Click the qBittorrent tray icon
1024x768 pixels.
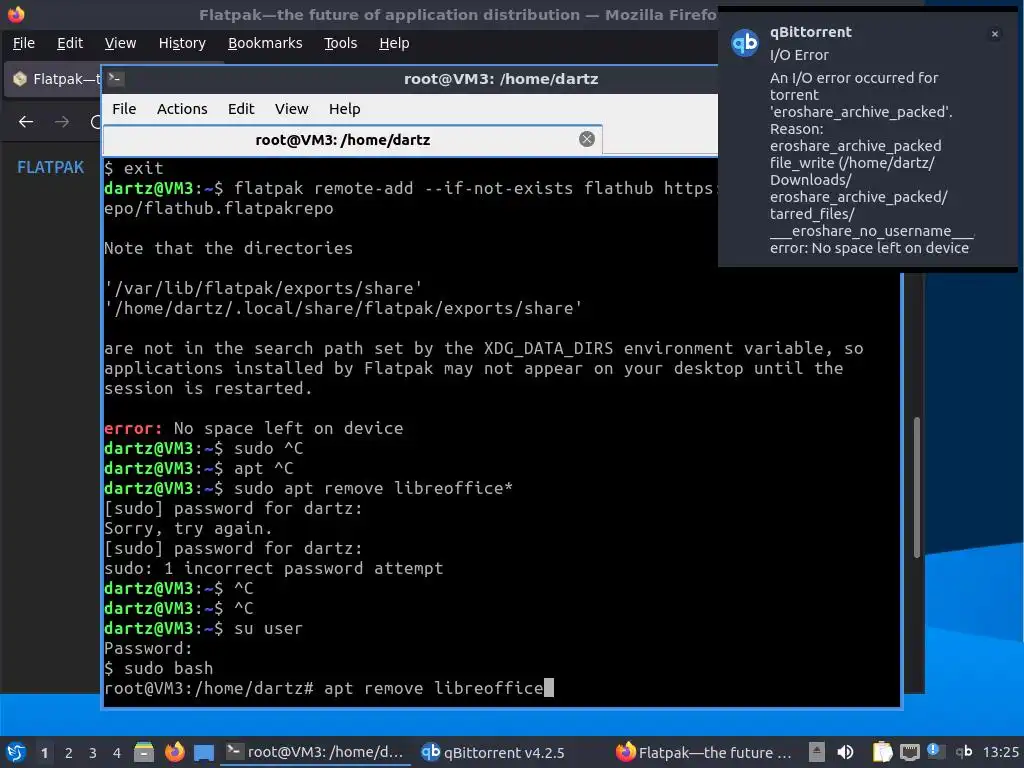click(x=963, y=752)
